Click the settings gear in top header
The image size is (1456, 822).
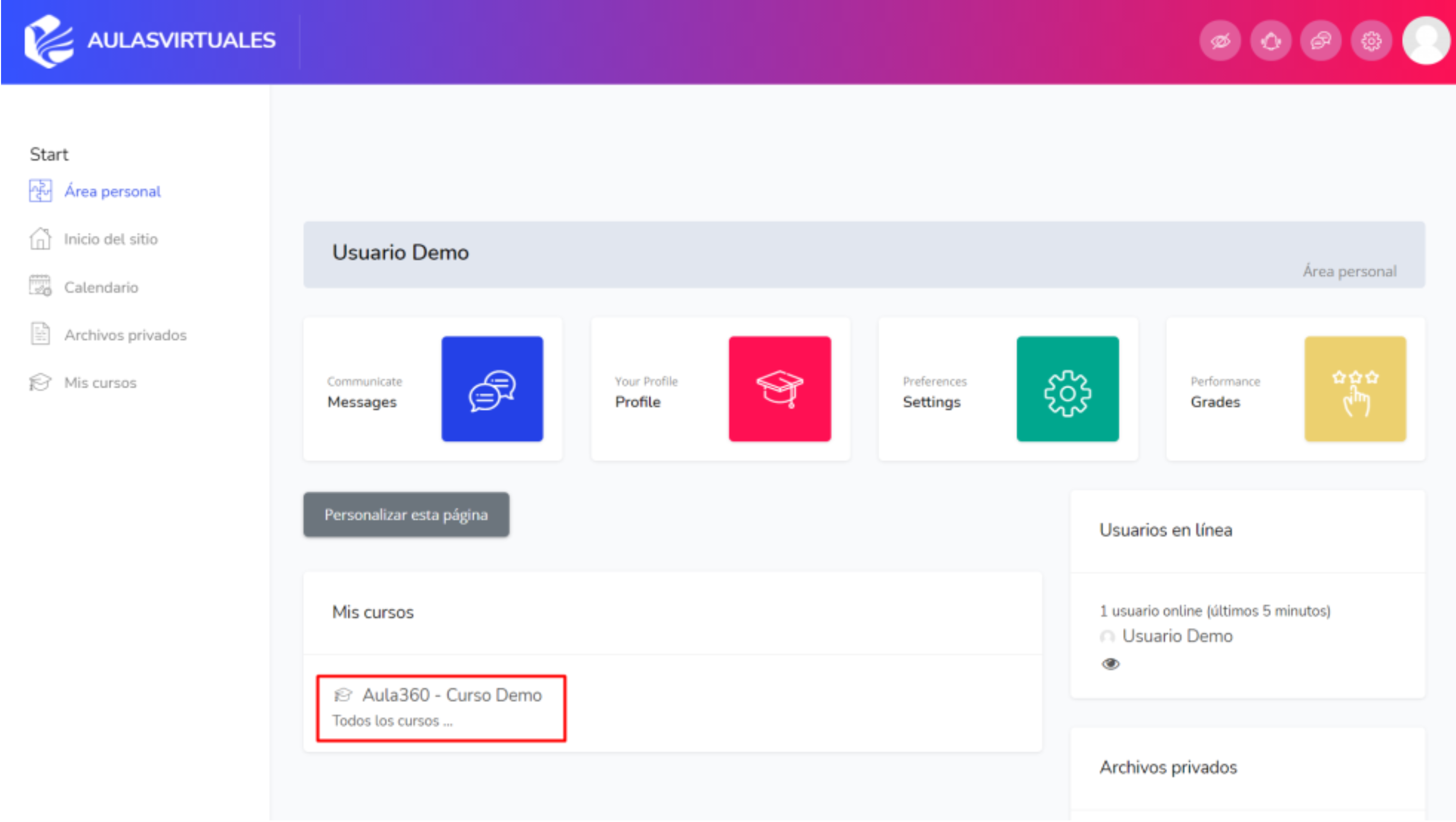tap(1371, 41)
